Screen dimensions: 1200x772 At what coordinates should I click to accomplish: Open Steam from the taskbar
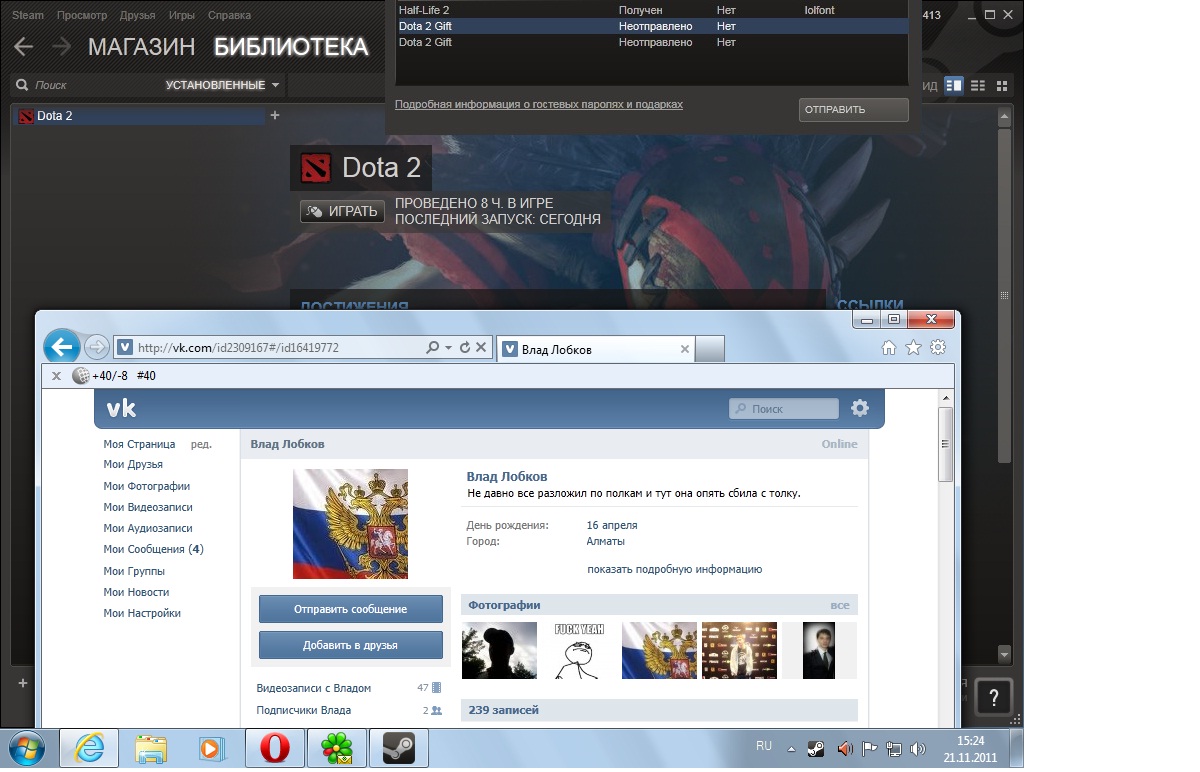coord(398,747)
